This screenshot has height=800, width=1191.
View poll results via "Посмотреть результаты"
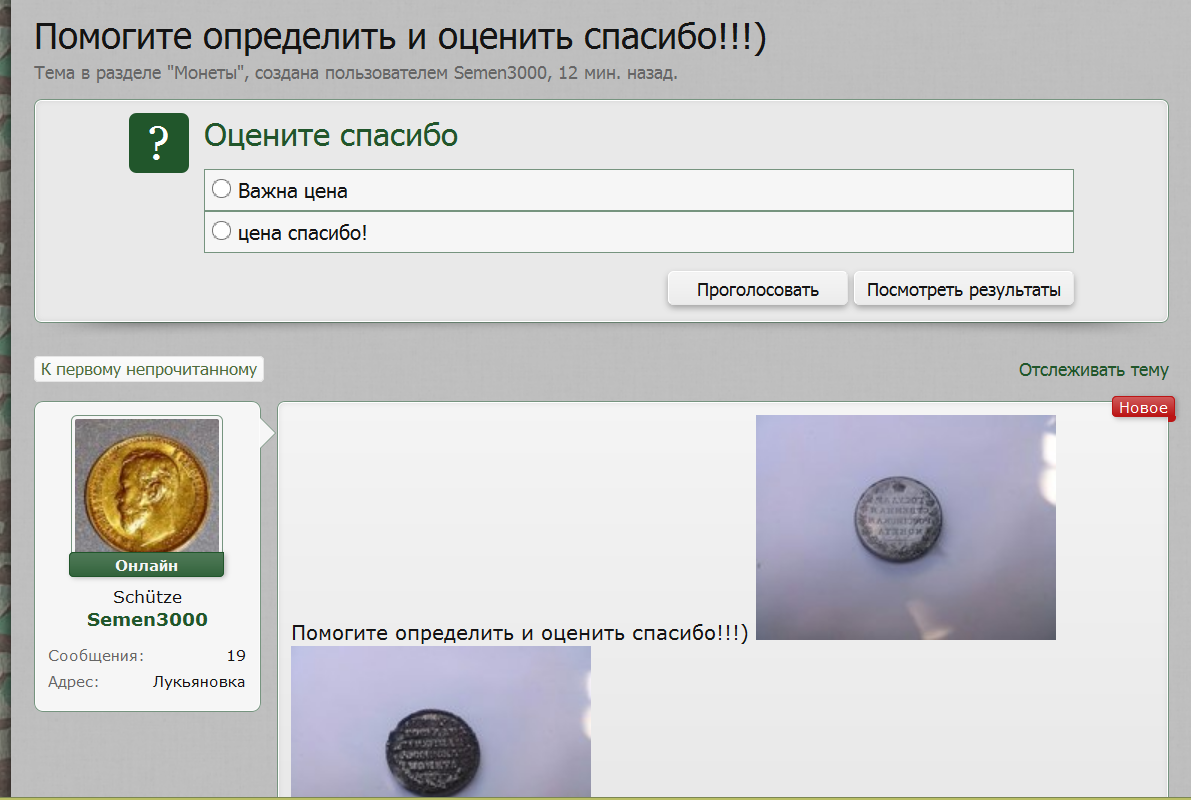(x=963, y=290)
